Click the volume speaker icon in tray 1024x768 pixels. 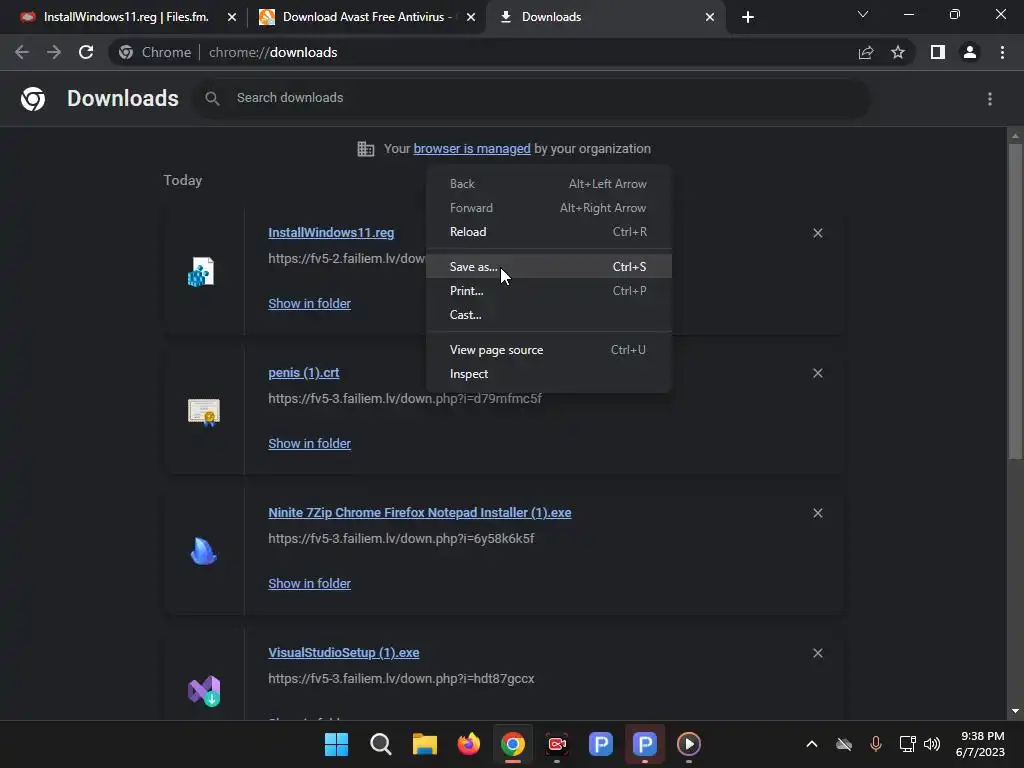pos(932,744)
